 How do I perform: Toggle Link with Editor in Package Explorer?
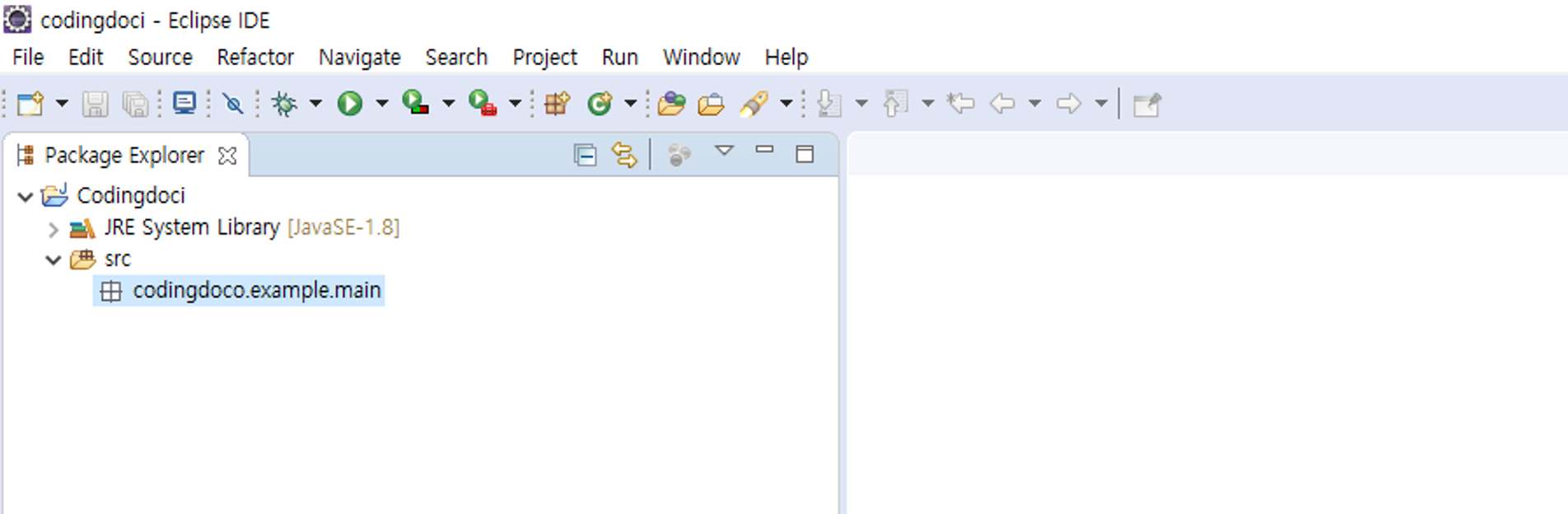[x=624, y=155]
